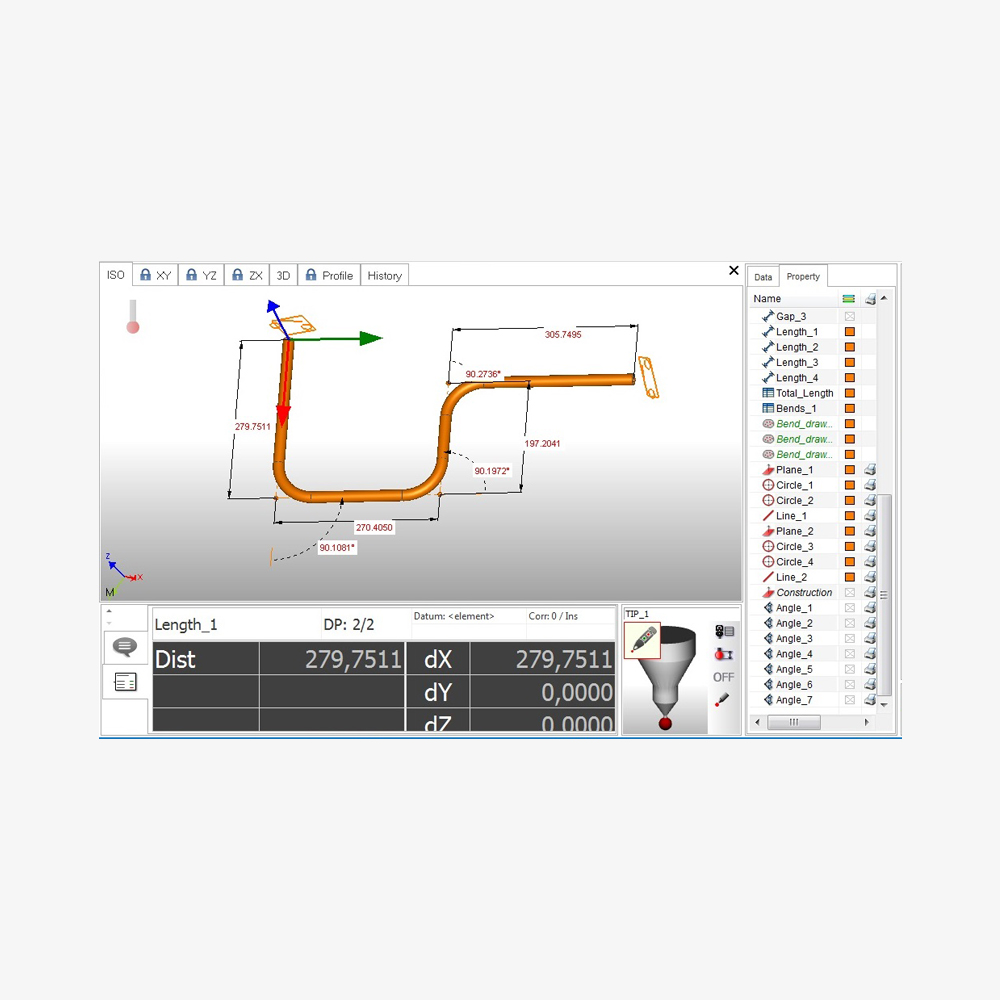Open the Data tab
The height and width of the screenshot is (1000, 1000).
(x=763, y=277)
